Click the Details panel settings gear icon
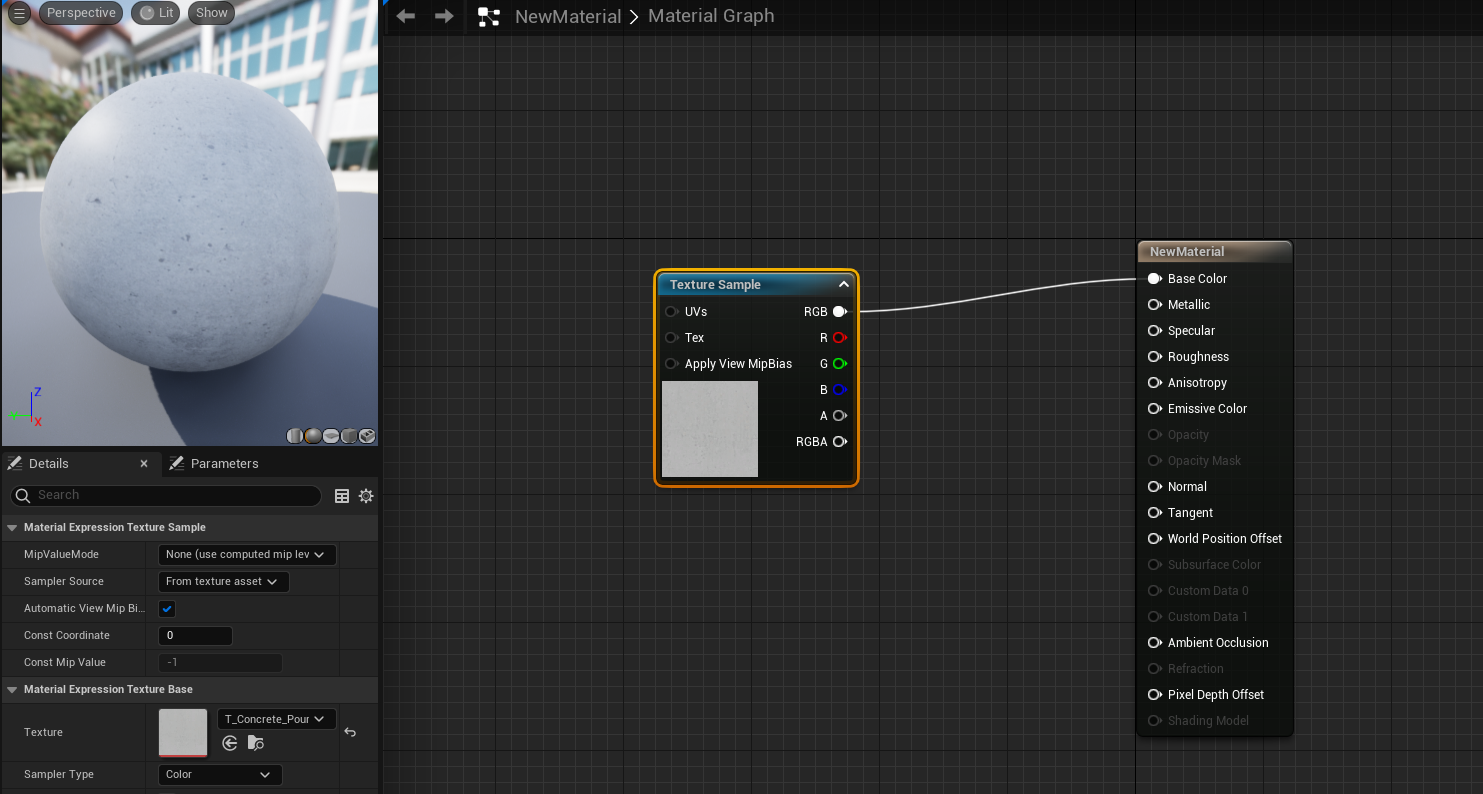 pyautogui.click(x=366, y=496)
